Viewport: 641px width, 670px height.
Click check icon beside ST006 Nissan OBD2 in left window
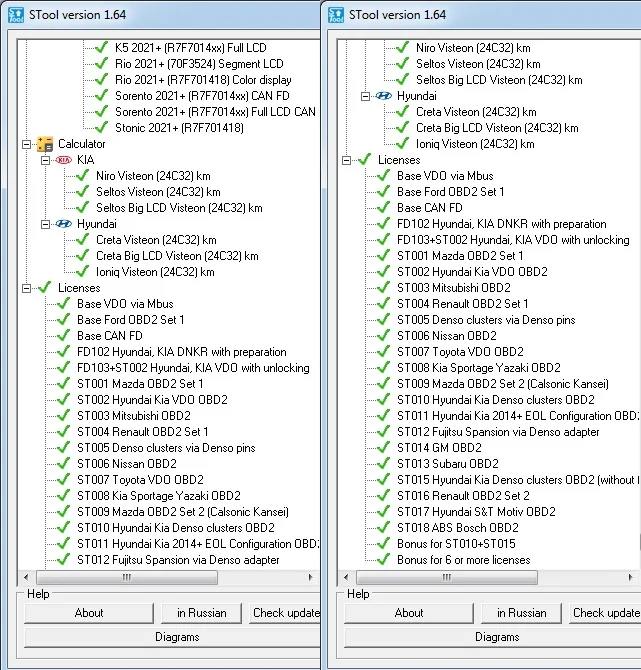(63, 464)
